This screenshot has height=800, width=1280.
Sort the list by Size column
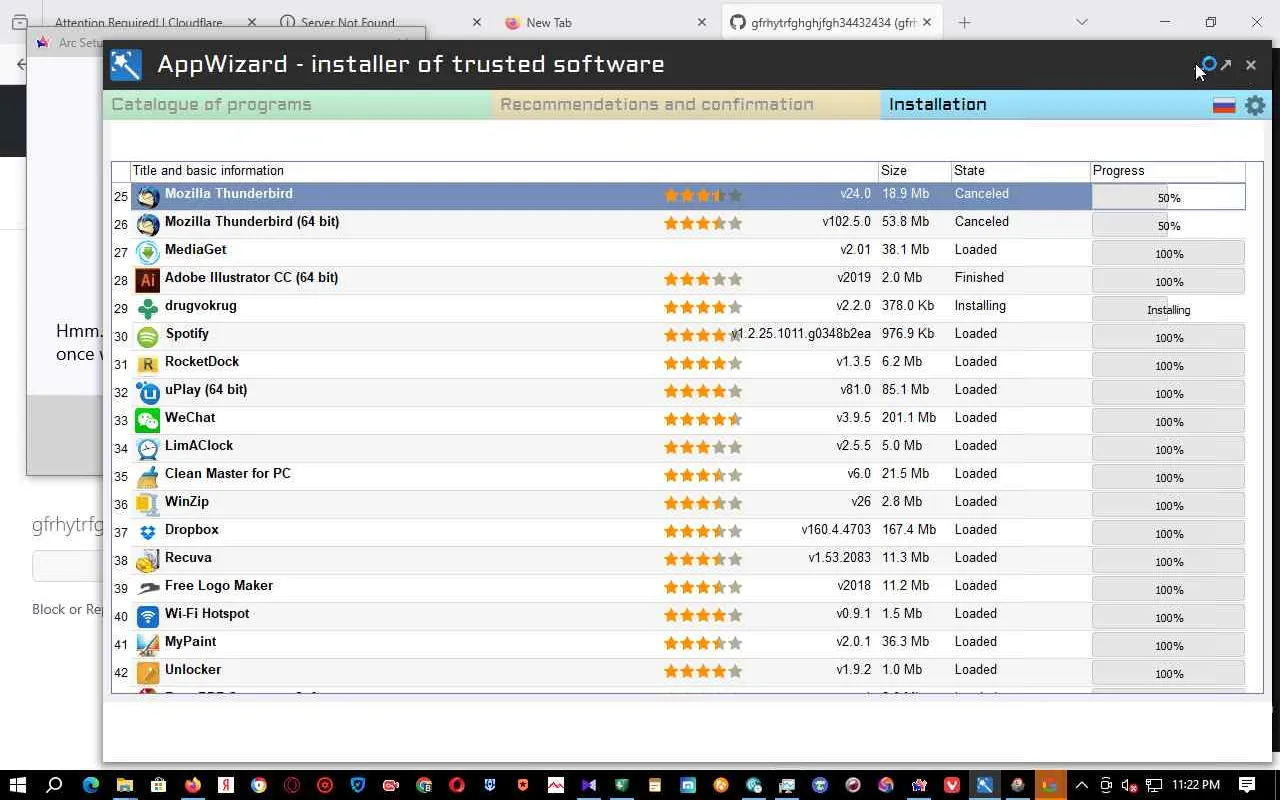[x=914, y=171]
